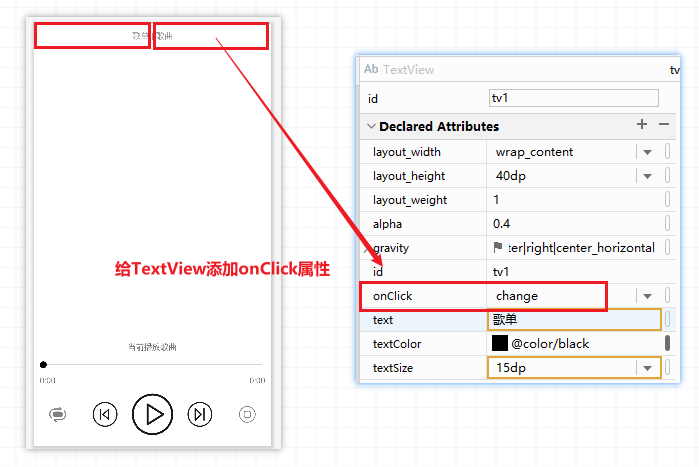Click resource picker beside layout_height row
The width and height of the screenshot is (699, 467).
tap(667, 176)
